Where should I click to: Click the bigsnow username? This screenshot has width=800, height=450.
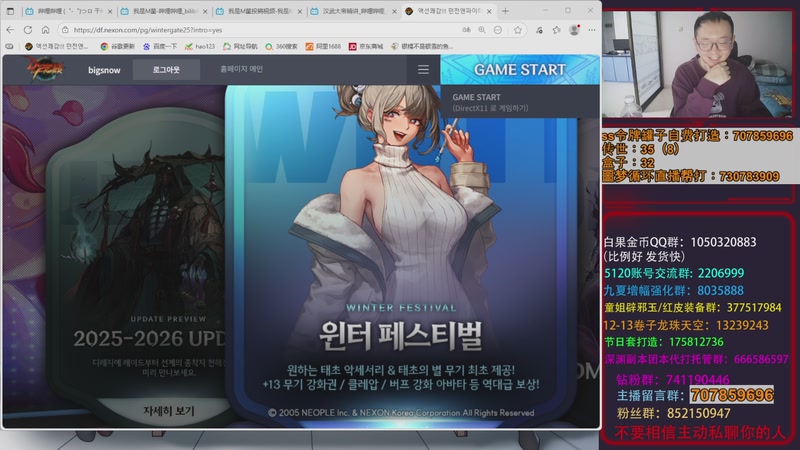coord(104,70)
